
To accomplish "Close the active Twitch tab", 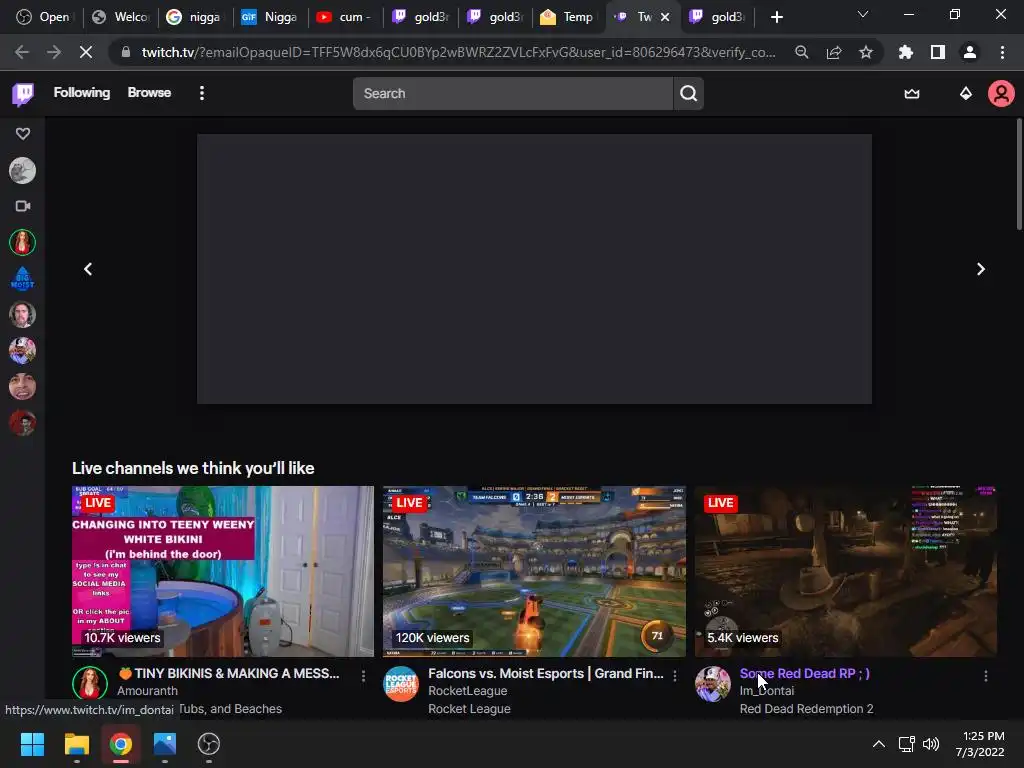I will point(665,17).
